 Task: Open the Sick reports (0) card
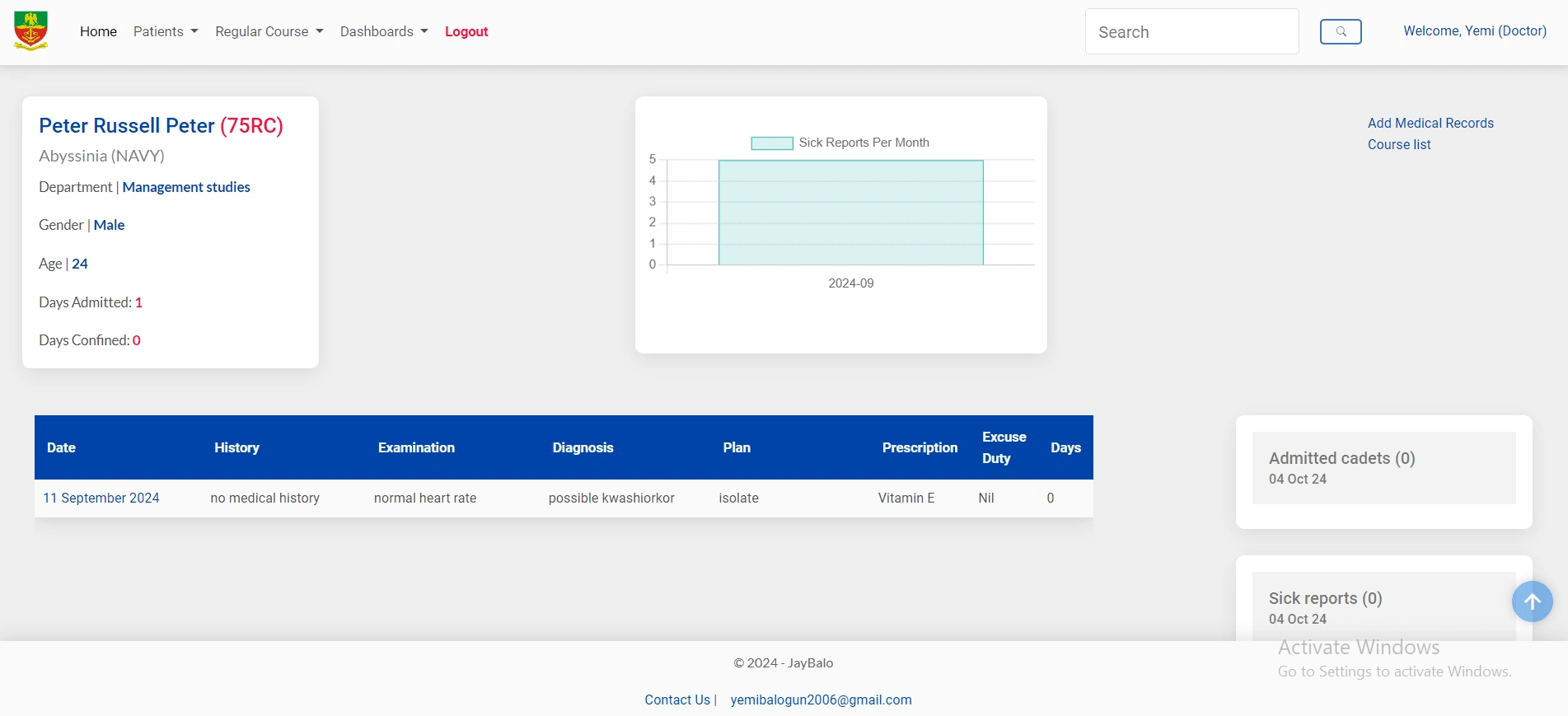pyautogui.click(x=1384, y=606)
